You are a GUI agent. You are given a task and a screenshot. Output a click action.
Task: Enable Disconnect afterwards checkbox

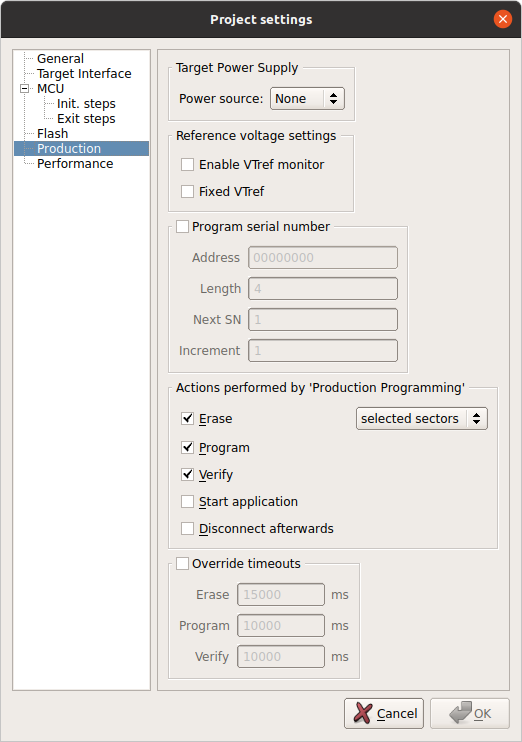[187, 529]
